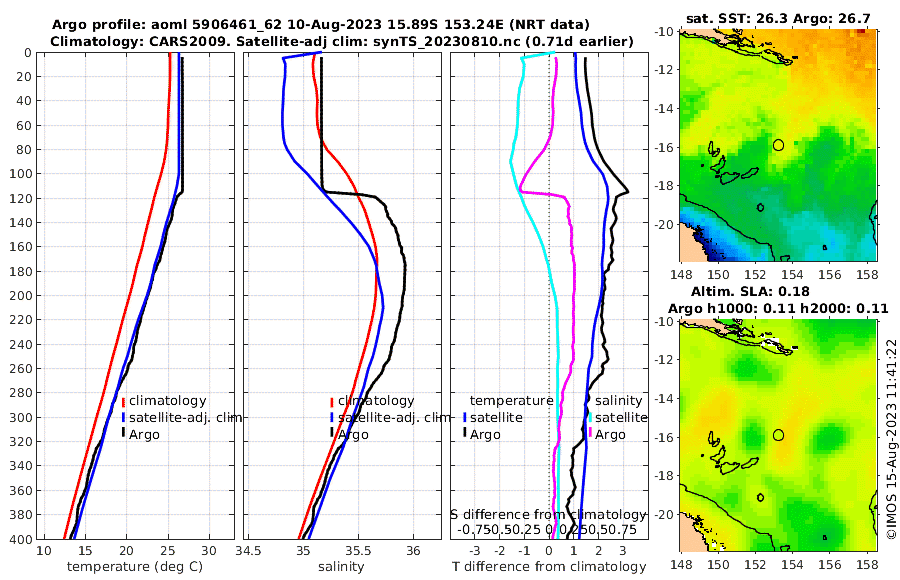Click the float position circle on SLA map
Image resolution: width=900 pixels, height=580 pixels.
point(778,435)
